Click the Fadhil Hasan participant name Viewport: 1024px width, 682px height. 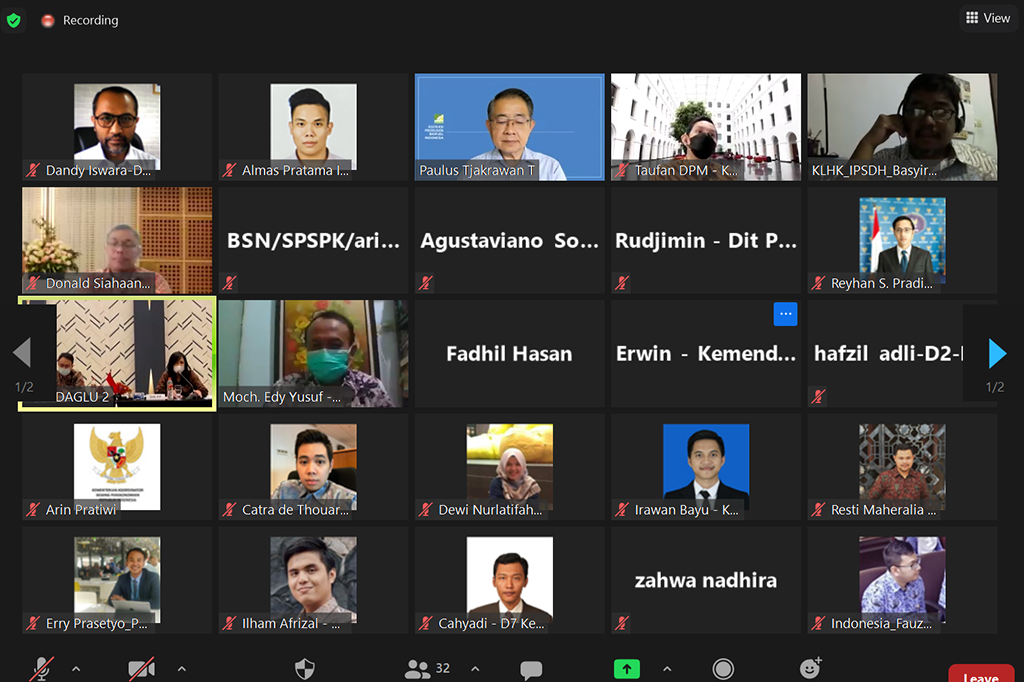pyautogui.click(x=509, y=353)
